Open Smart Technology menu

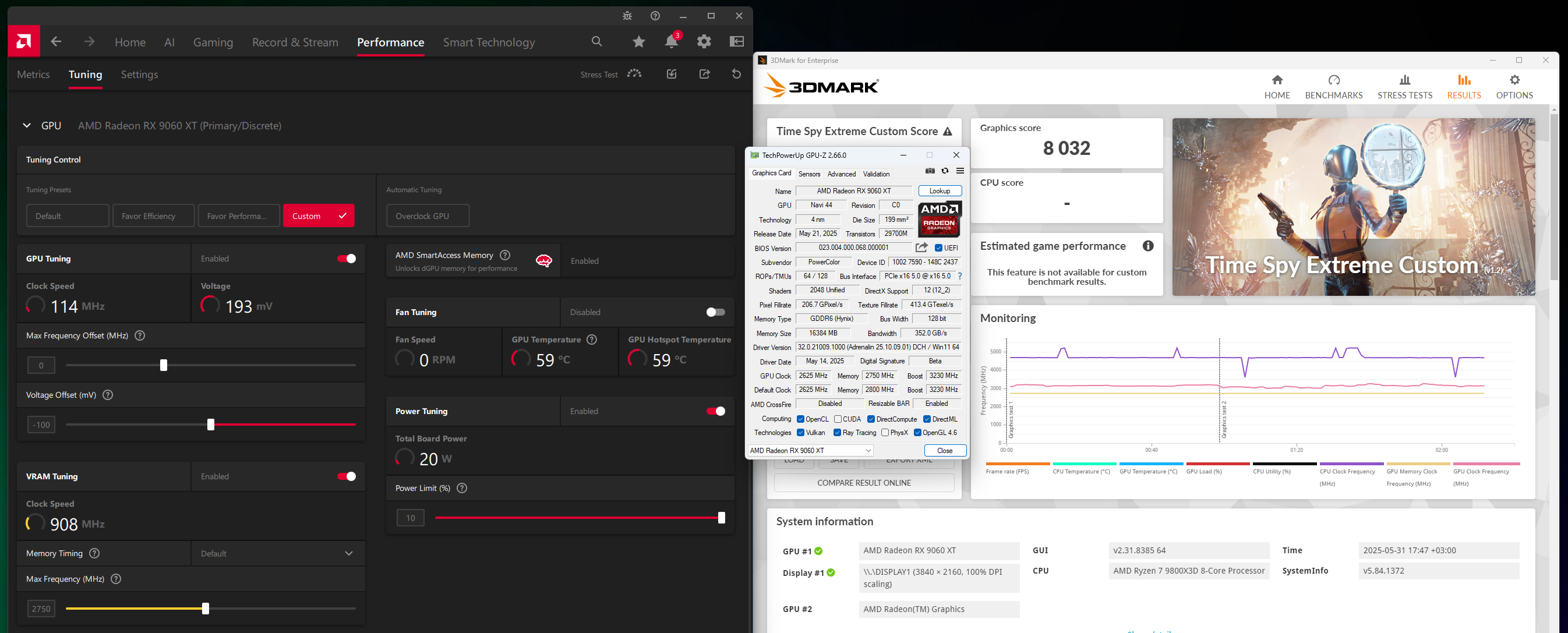489,42
